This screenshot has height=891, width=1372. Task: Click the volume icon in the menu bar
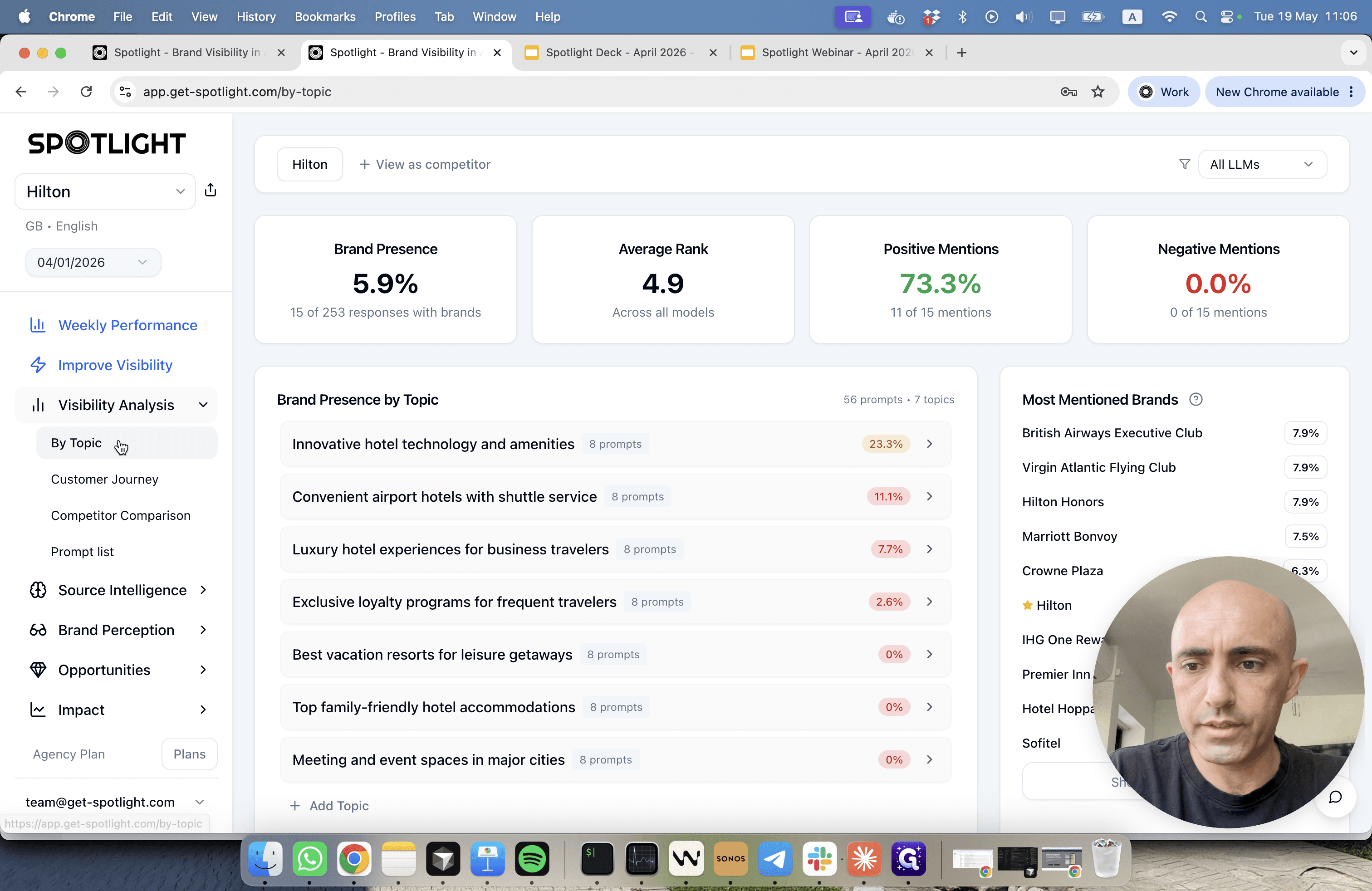[x=1023, y=17]
